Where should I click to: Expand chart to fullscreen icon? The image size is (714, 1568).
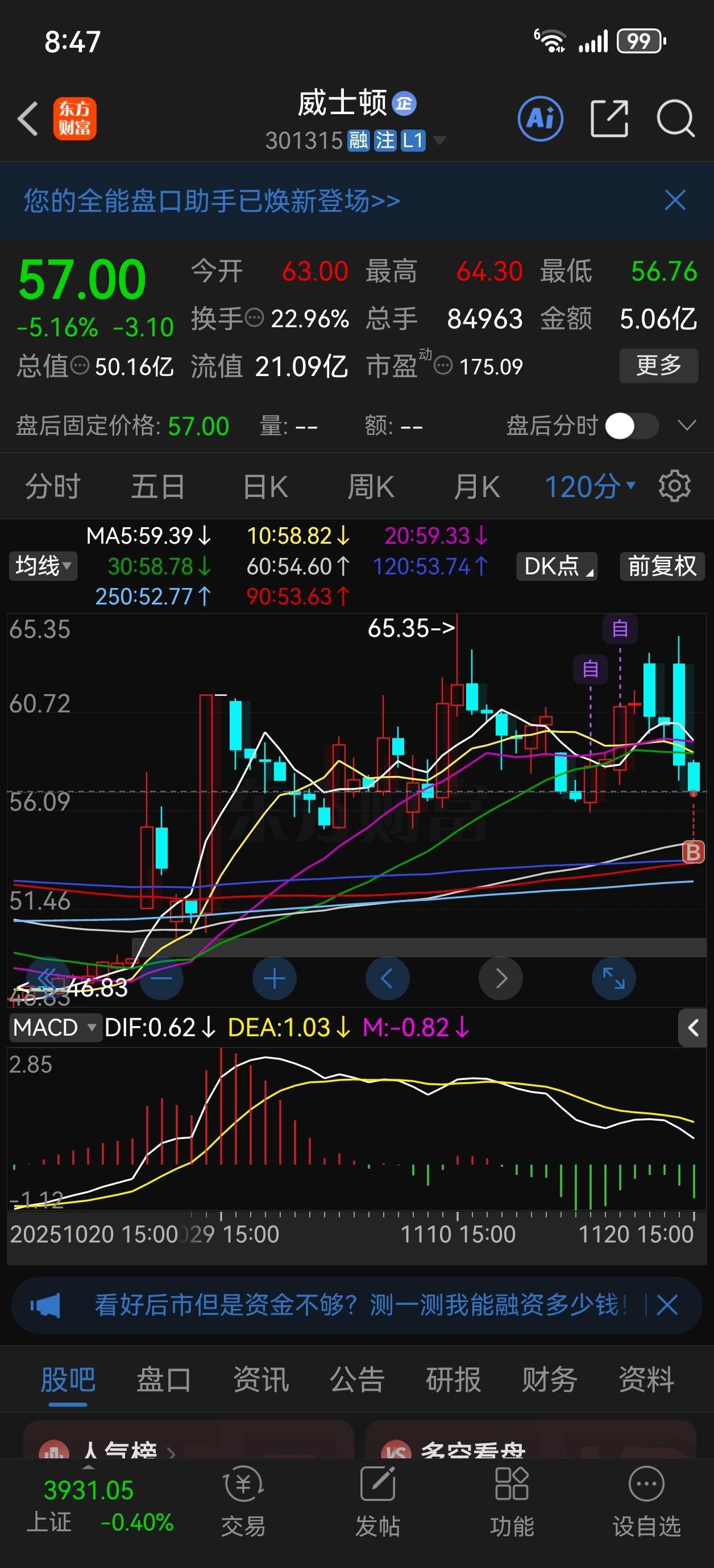613,978
